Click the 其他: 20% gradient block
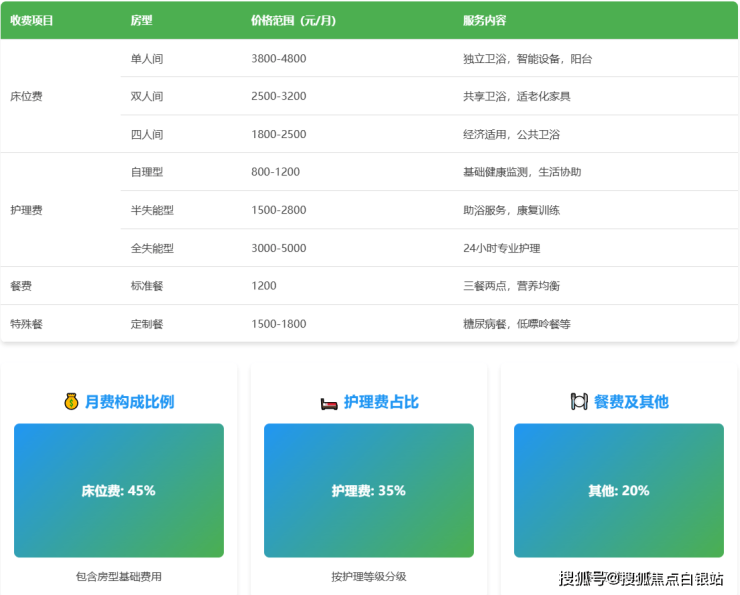This screenshot has height=595, width=740. (619, 490)
